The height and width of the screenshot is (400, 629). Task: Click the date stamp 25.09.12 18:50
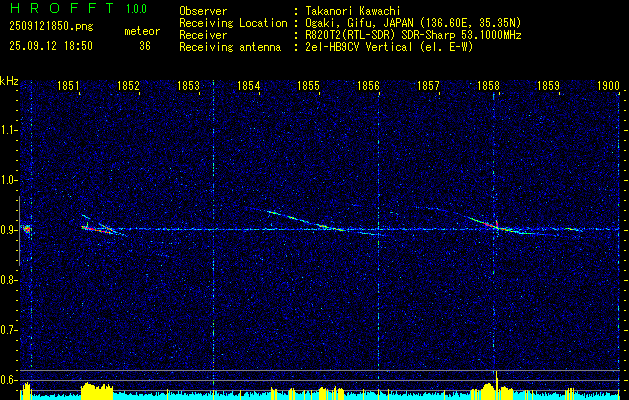(51, 46)
